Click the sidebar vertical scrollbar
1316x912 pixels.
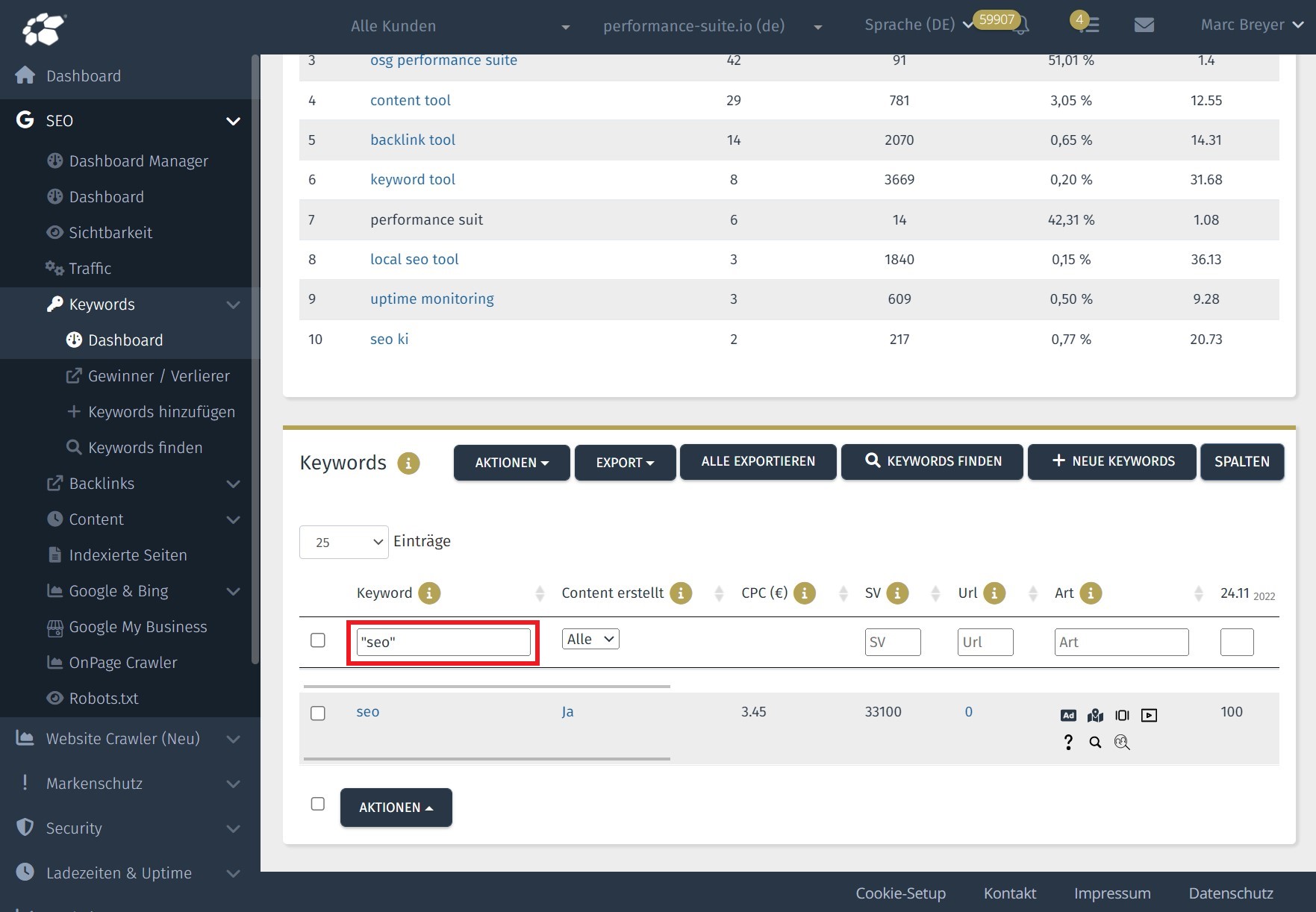click(255, 358)
